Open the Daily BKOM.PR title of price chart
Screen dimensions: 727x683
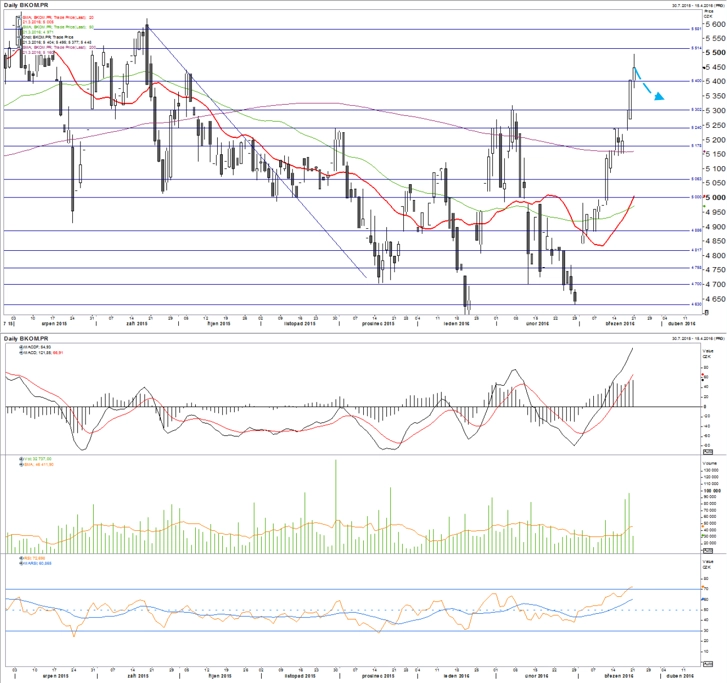(x=26, y=5)
